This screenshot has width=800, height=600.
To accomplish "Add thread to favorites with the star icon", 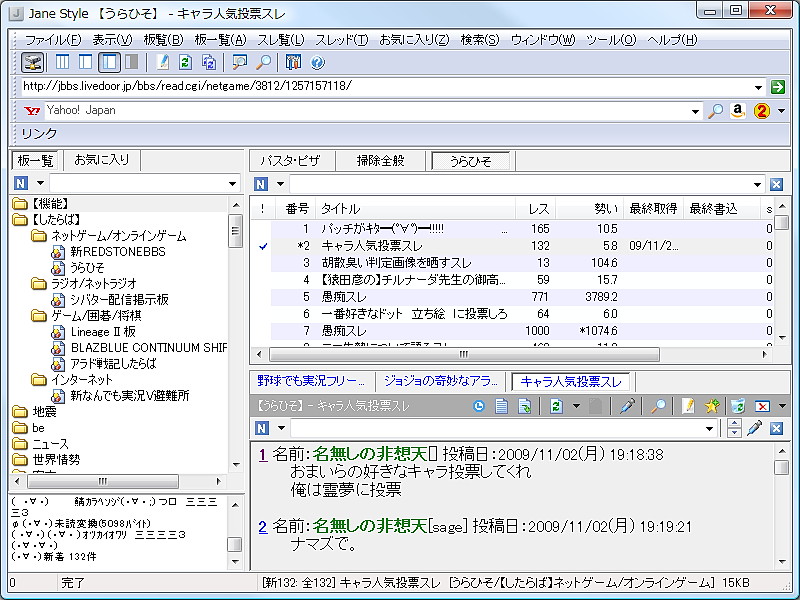I will pos(710,406).
